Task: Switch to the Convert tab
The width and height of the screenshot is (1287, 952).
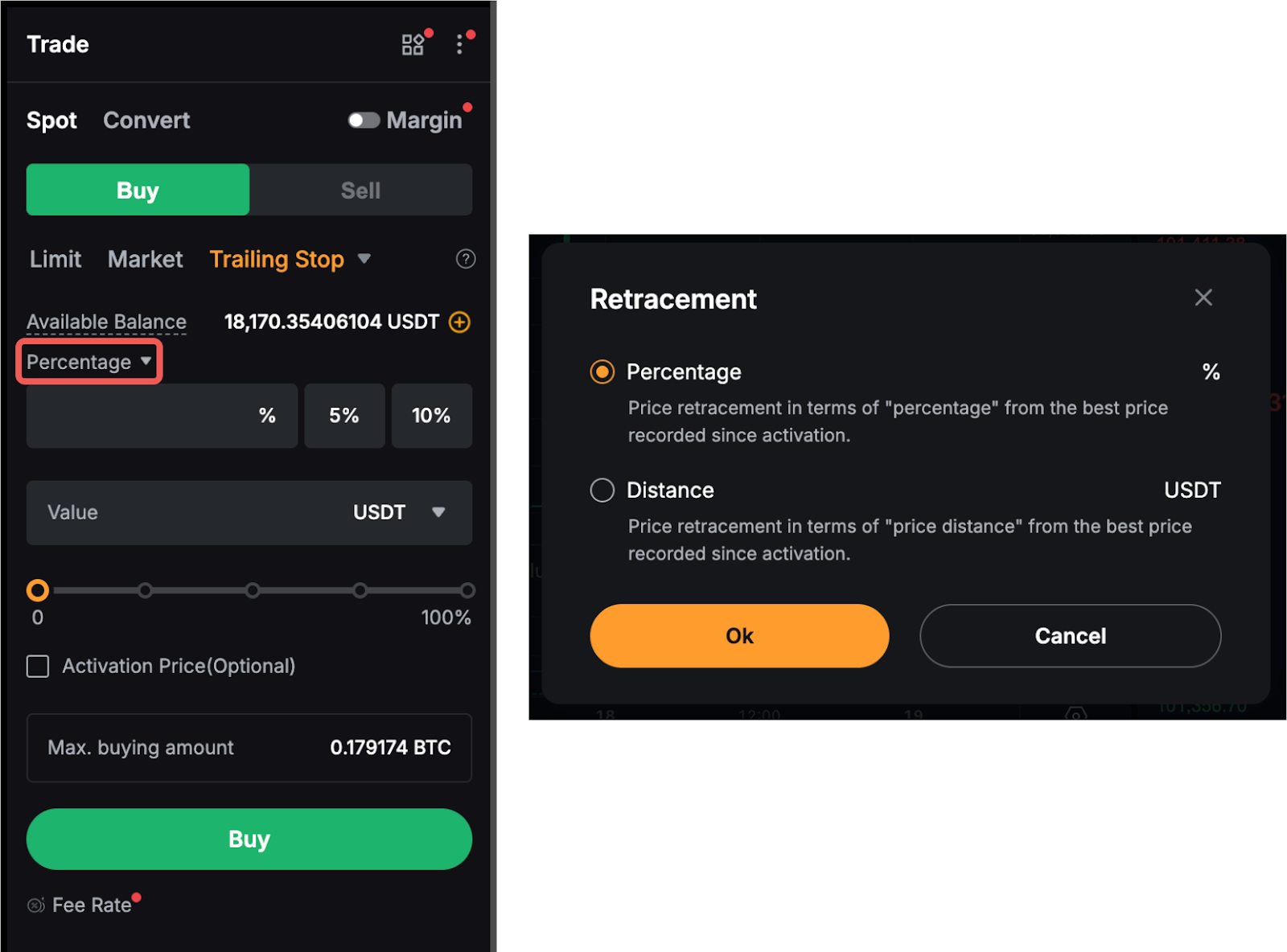Action: click(x=146, y=120)
